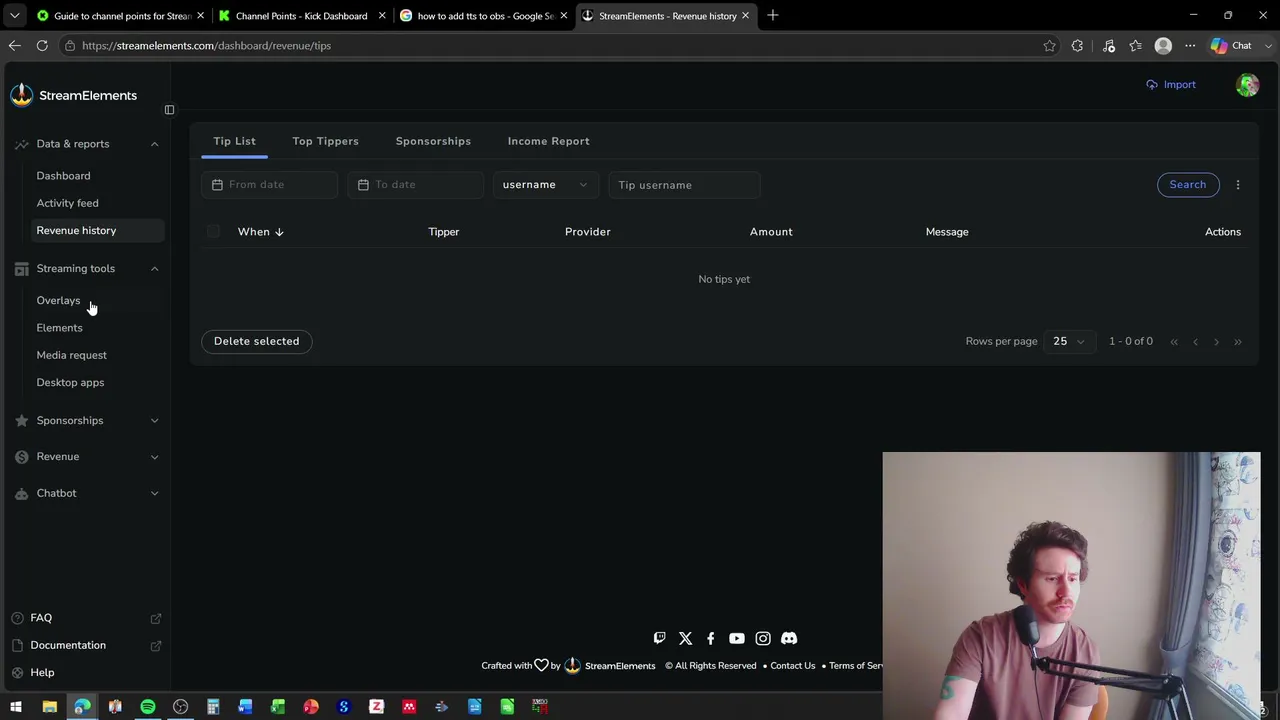Viewport: 1280px width, 720px height.
Task: Open the Instagram social link icon
Action: tap(763, 638)
